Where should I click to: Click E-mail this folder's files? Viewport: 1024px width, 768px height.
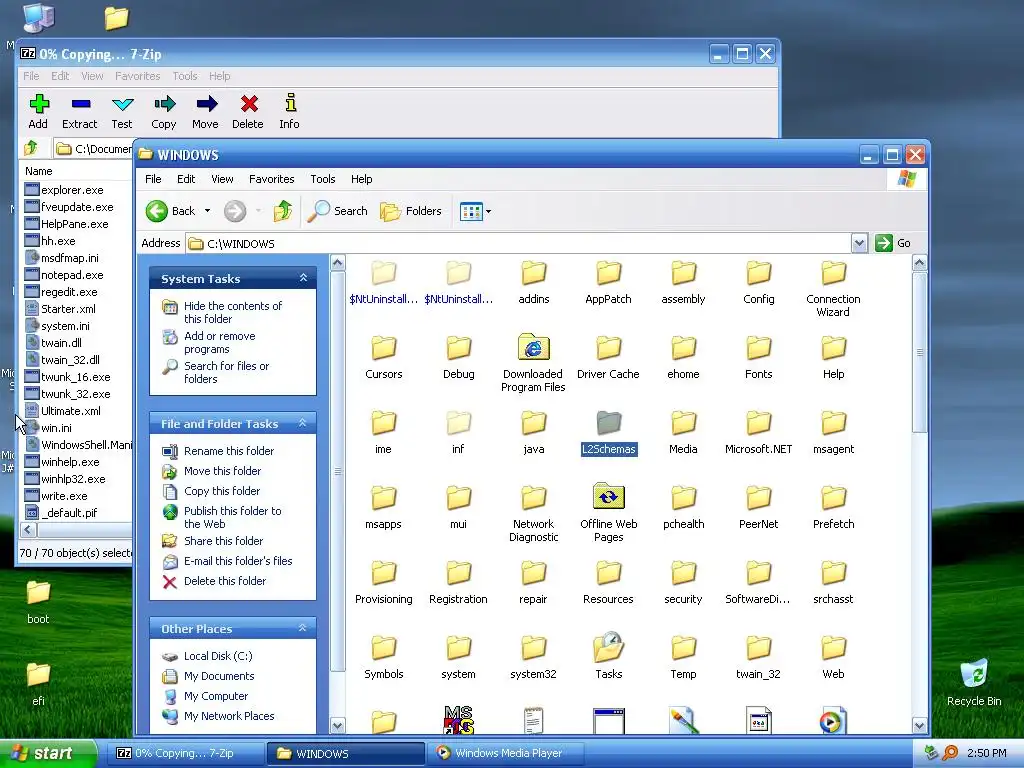(238, 561)
